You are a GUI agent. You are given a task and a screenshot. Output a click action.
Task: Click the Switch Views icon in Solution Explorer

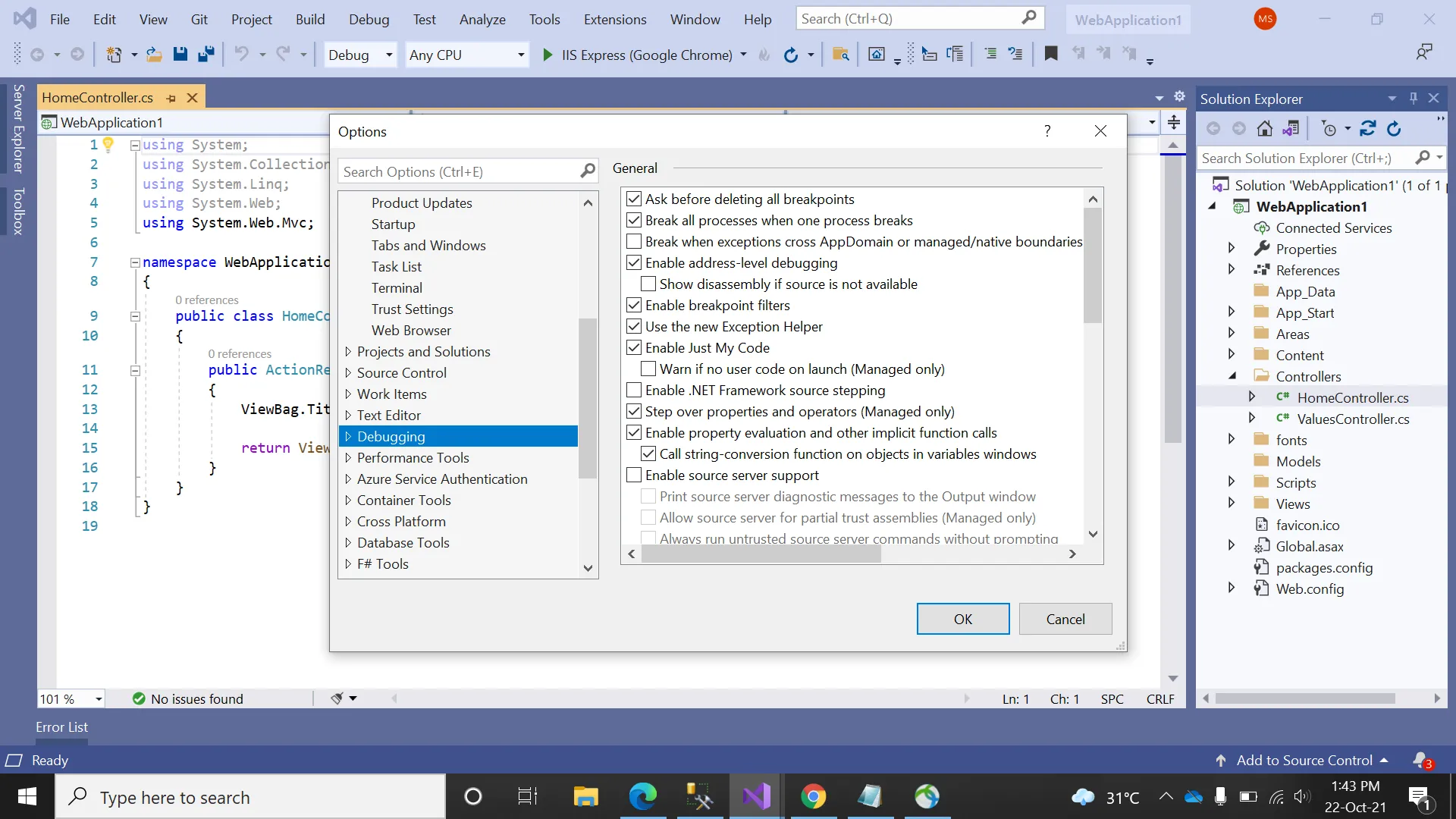tap(1291, 129)
